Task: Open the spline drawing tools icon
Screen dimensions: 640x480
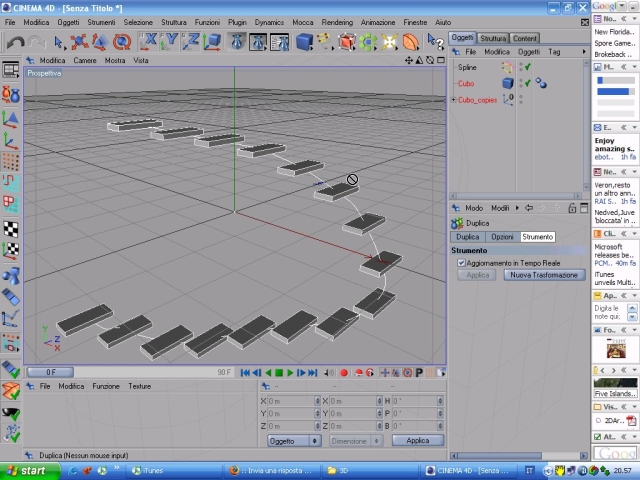Action: coord(325,42)
